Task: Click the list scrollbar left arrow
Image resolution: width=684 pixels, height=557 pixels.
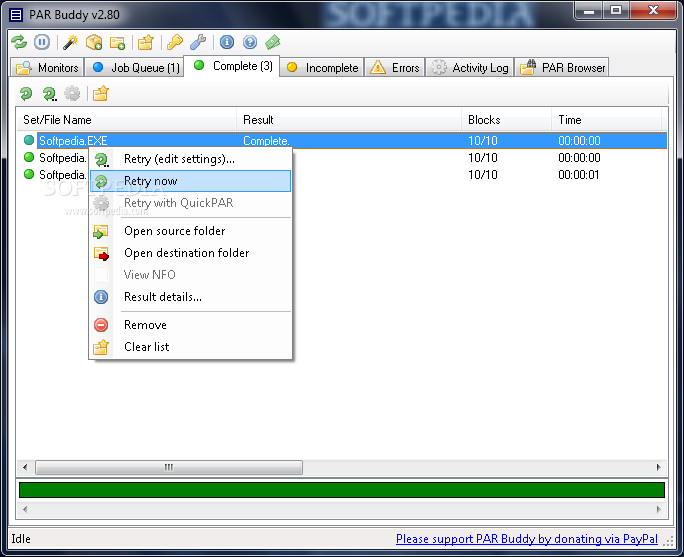Action: (25, 467)
